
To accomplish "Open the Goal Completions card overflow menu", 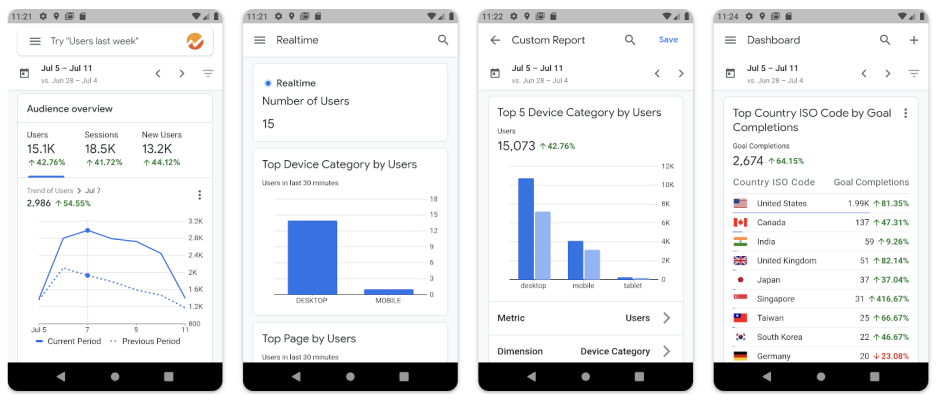I will pos(906,113).
